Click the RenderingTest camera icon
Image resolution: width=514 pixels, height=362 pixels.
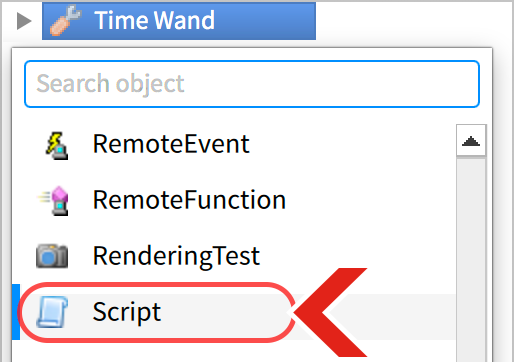coord(52,256)
